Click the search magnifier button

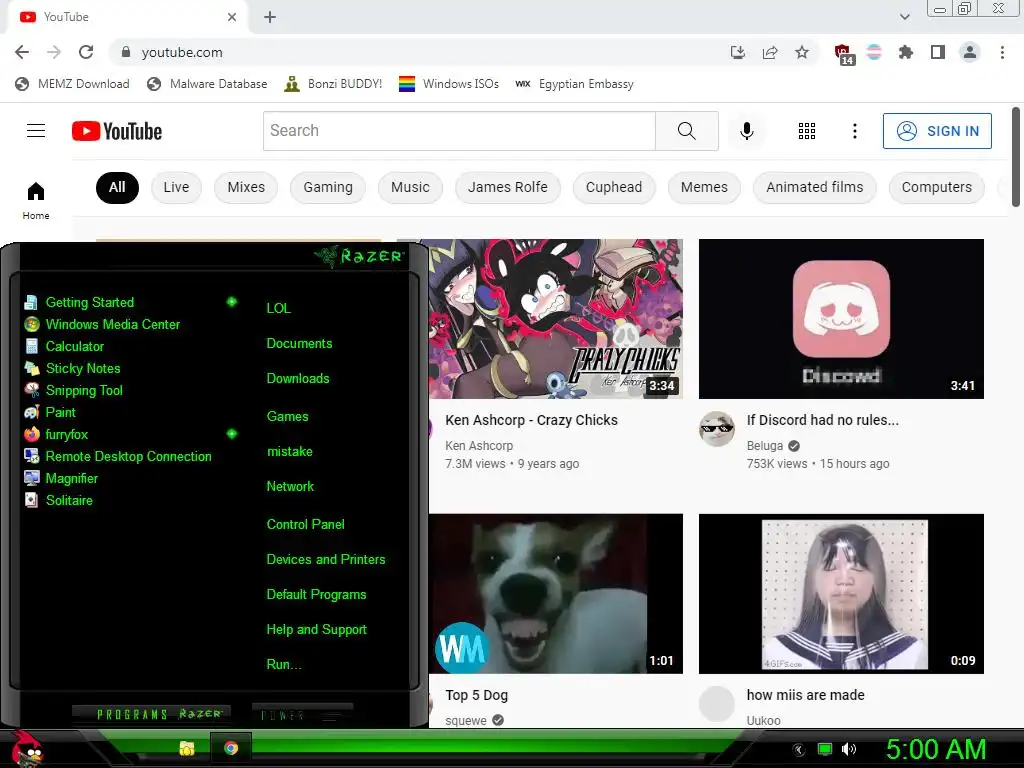pos(686,131)
